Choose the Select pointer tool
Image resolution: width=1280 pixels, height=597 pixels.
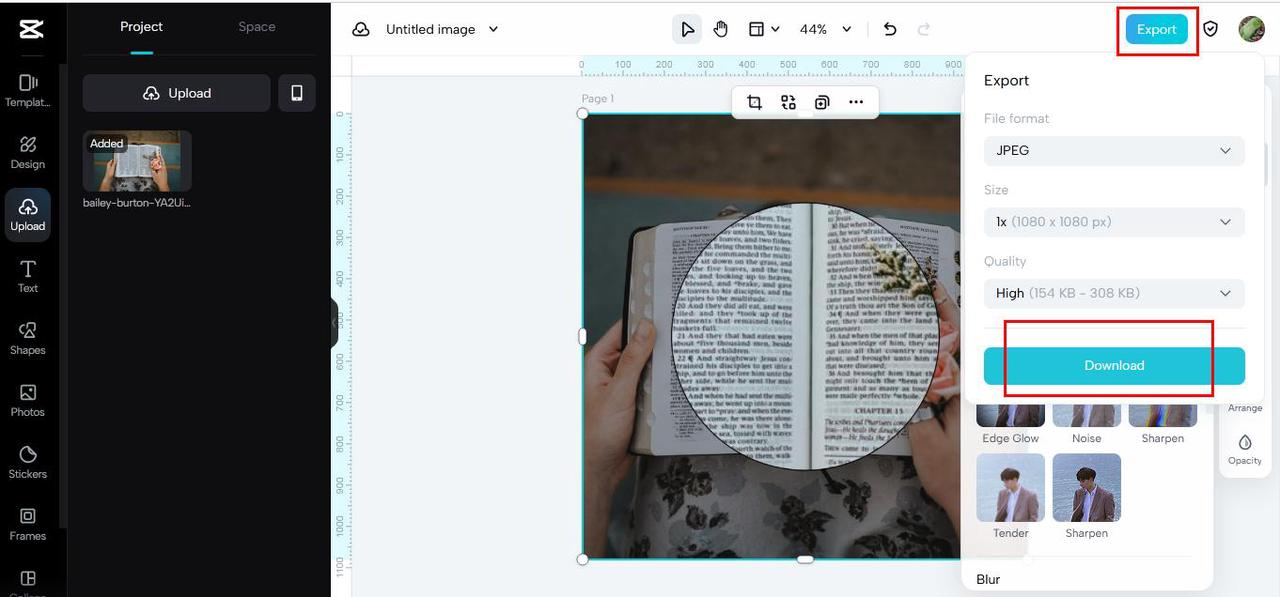click(x=687, y=30)
